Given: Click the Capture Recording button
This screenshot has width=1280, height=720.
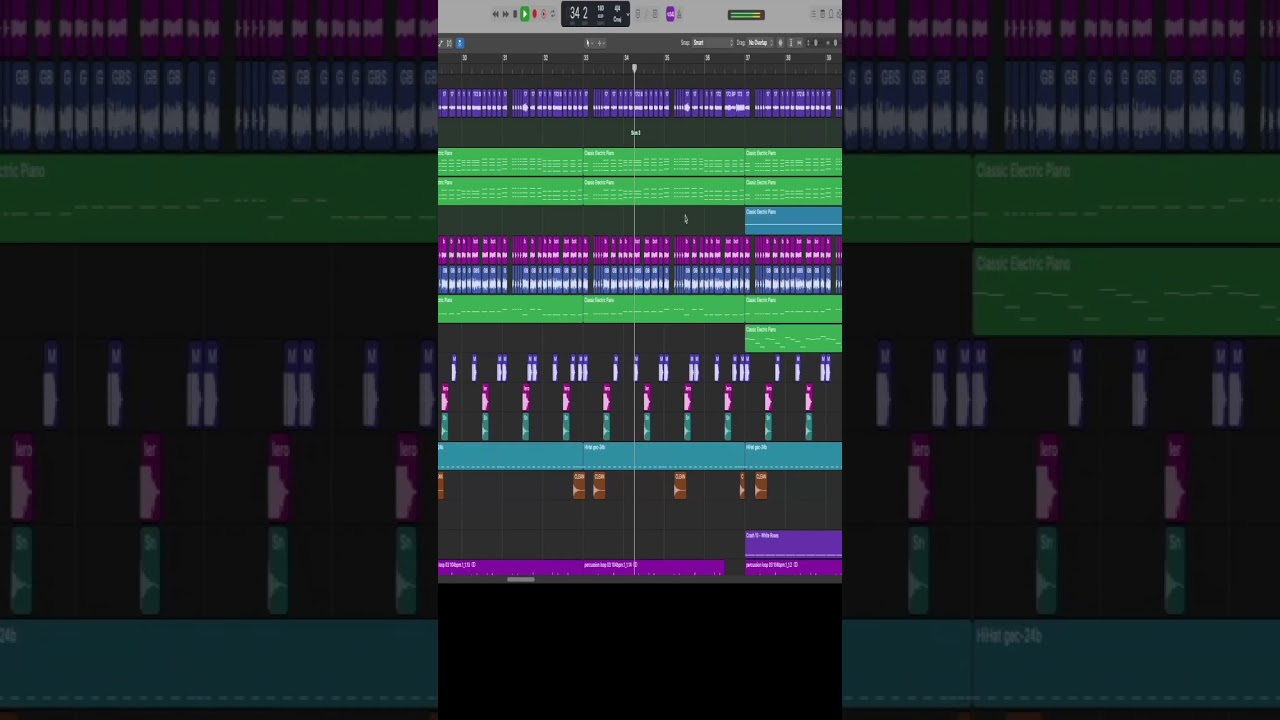Looking at the screenshot, I should pyautogui.click(x=544, y=14).
